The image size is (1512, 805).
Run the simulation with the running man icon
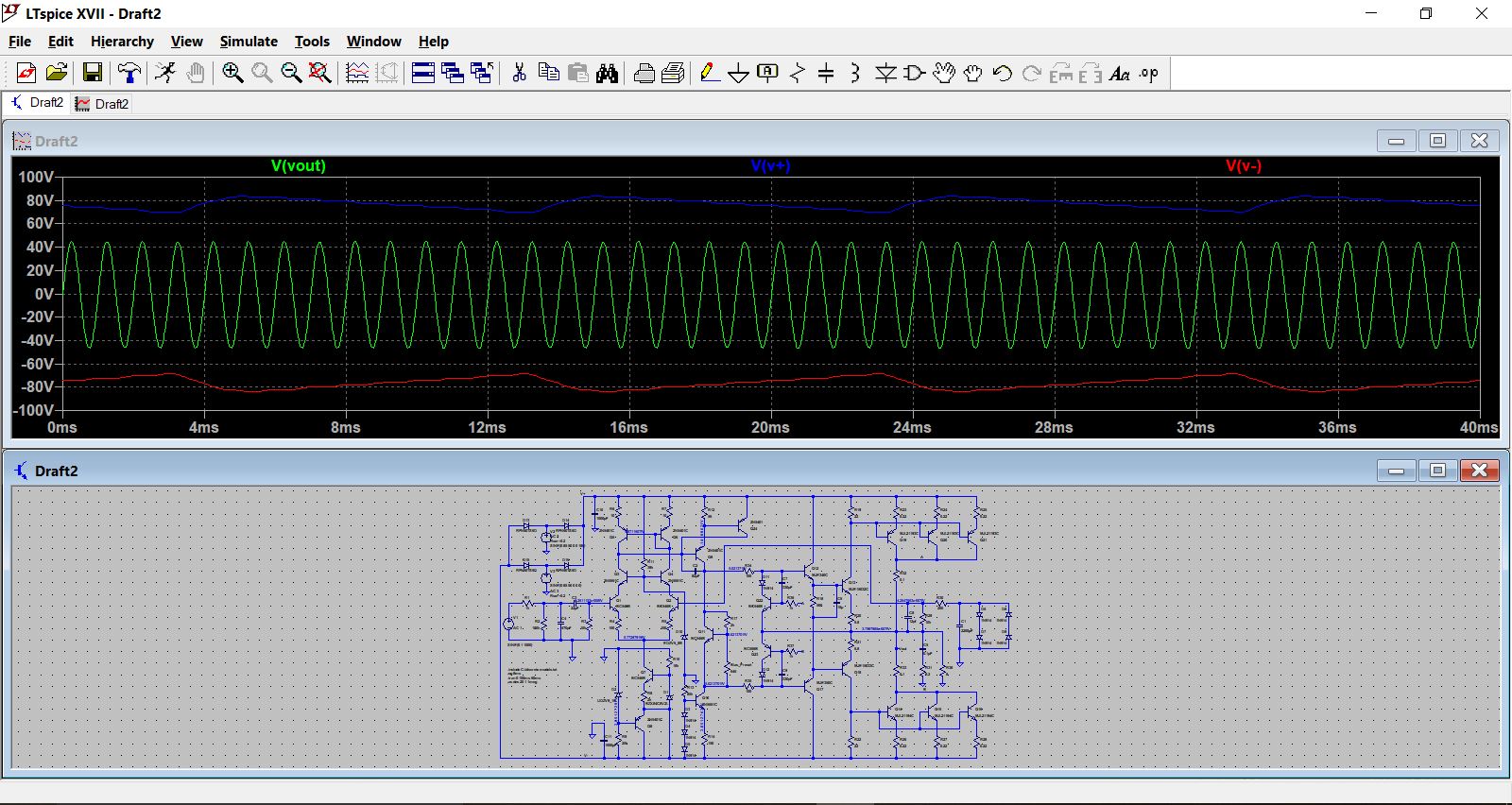[x=165, y=73]
